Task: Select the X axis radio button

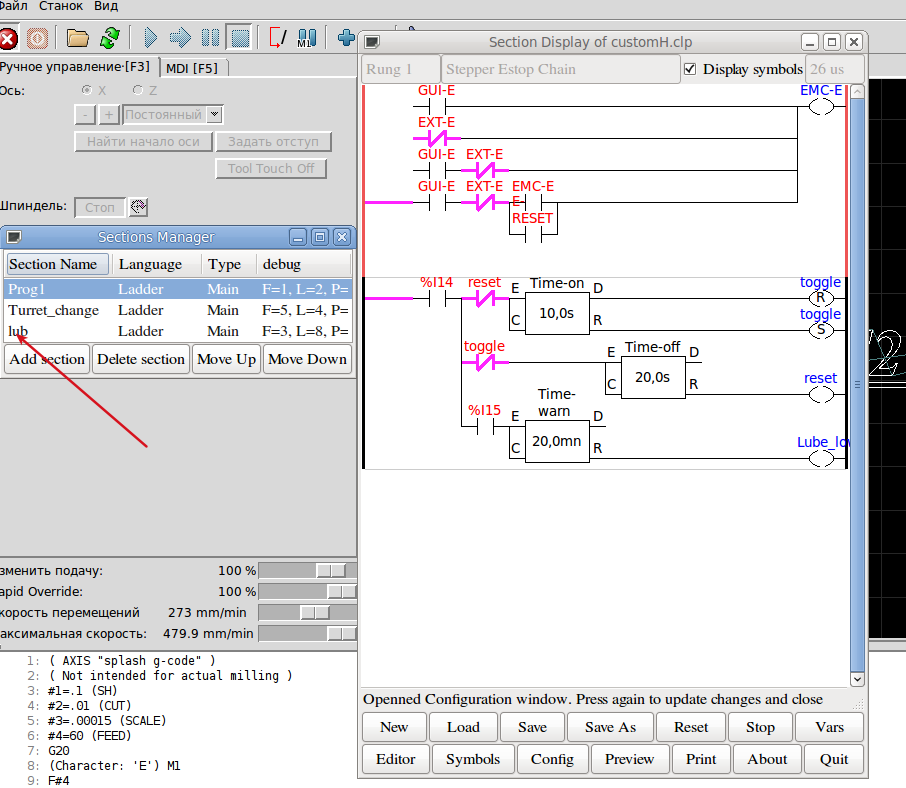Action: 87,91
